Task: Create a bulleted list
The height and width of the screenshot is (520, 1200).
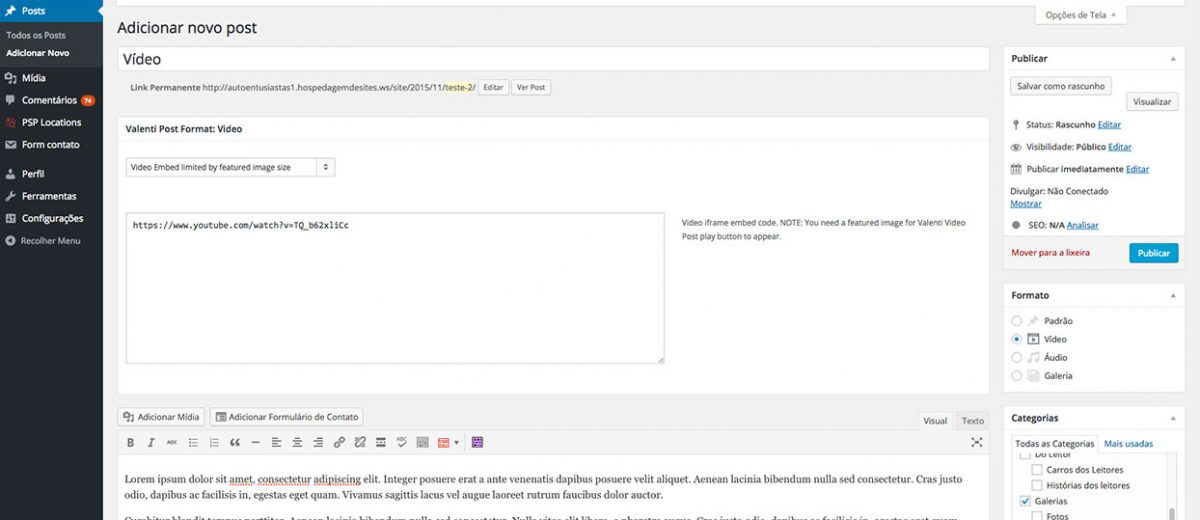Action: pyautogui.click(x=193, y=442)
